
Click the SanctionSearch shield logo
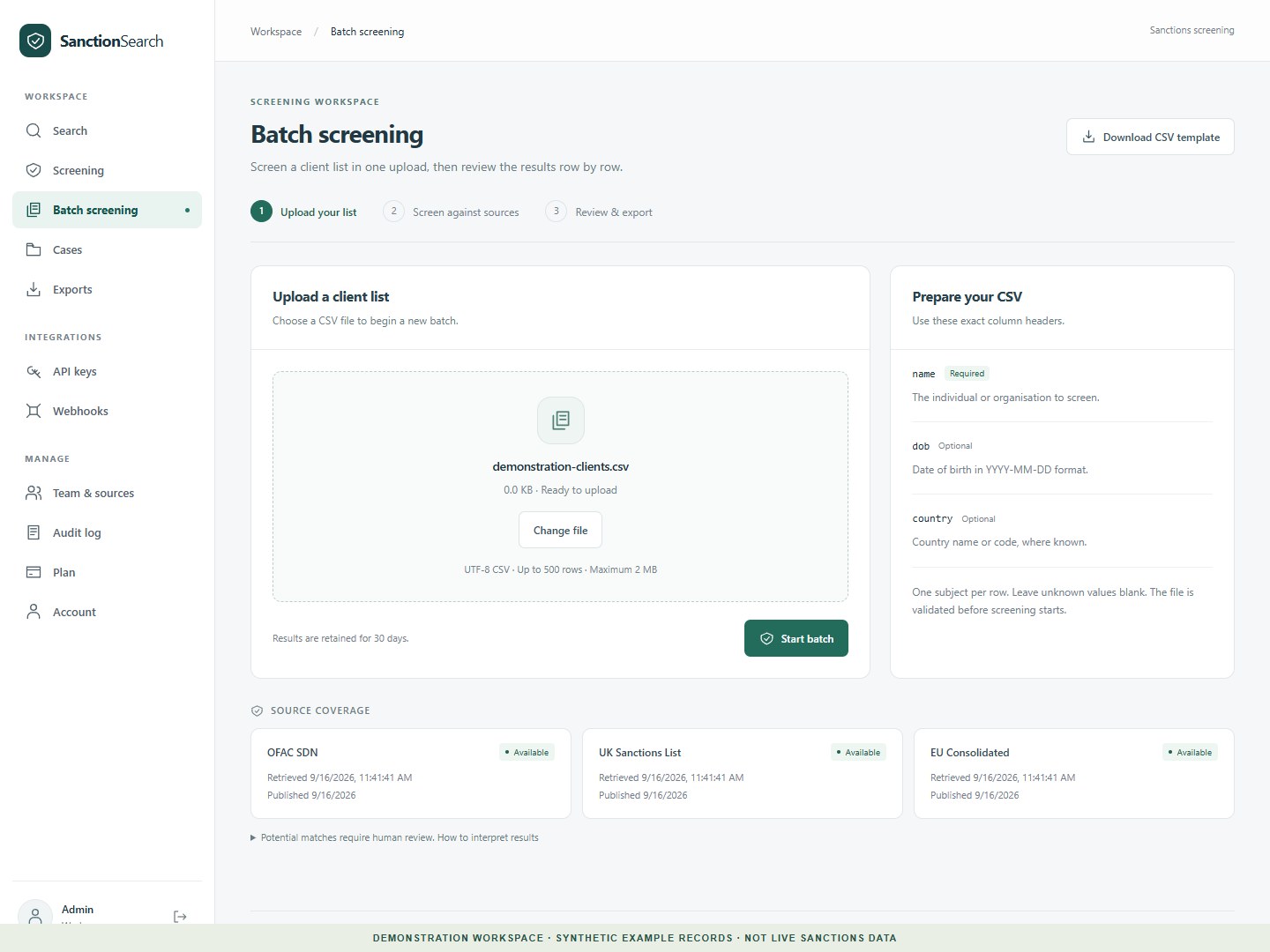[x=35, y=41]
